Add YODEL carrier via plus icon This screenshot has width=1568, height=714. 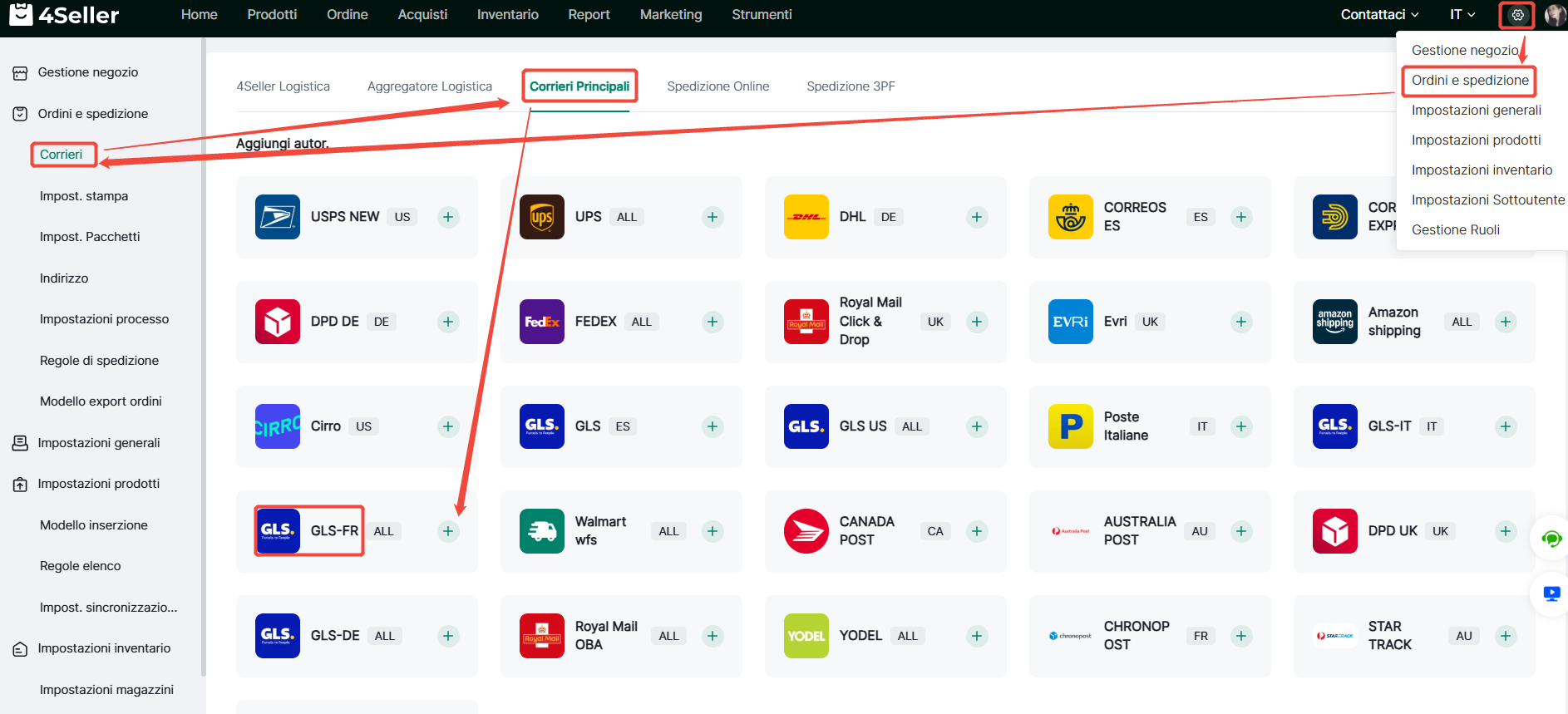coord(977,636)
